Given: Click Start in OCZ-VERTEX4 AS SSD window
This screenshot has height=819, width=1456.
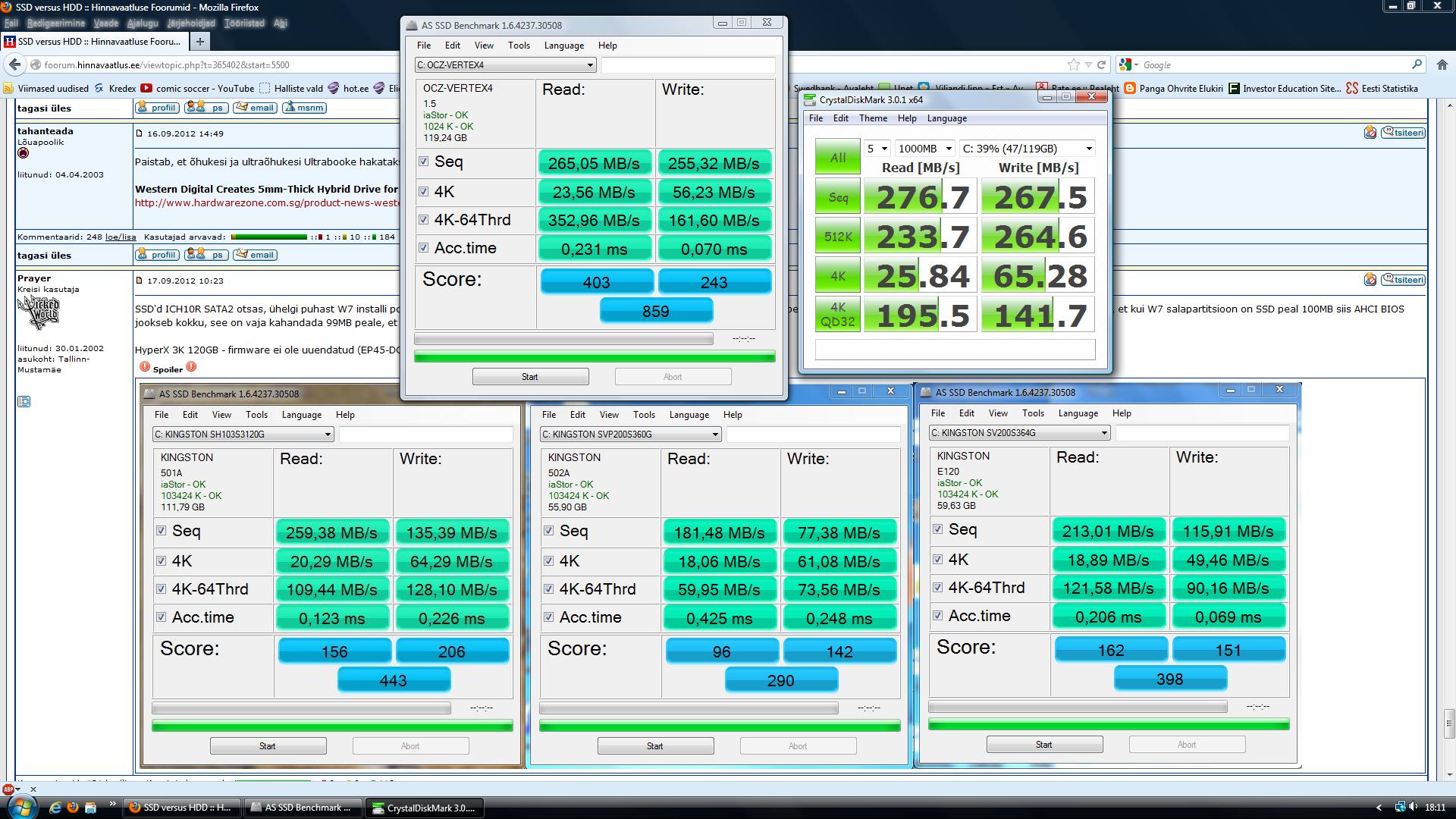Looking at the screenshot, I should 530,377.
